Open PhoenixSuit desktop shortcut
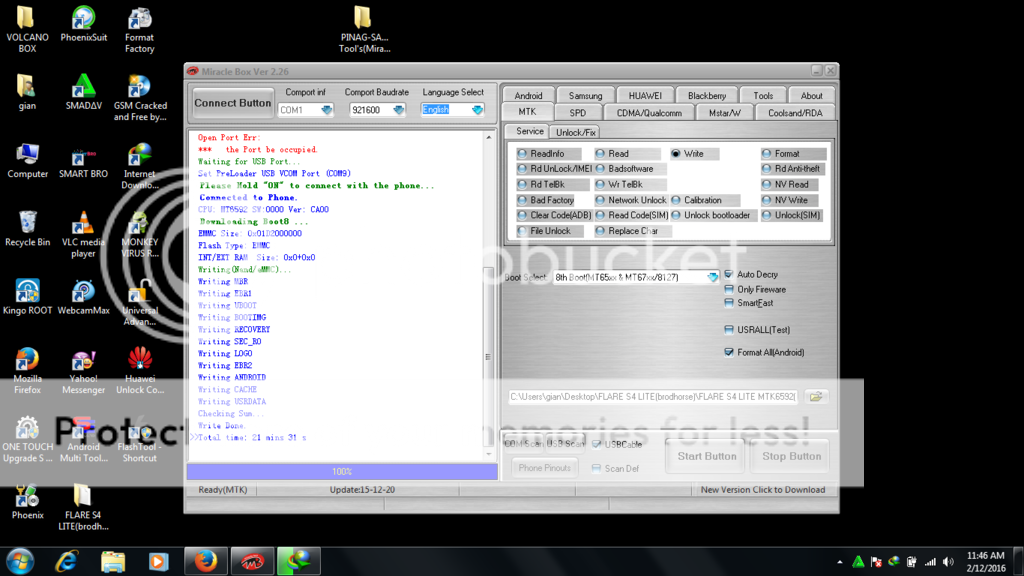Image resolution: width=1024 pixels, height=576 pixels. coord(84,19)
